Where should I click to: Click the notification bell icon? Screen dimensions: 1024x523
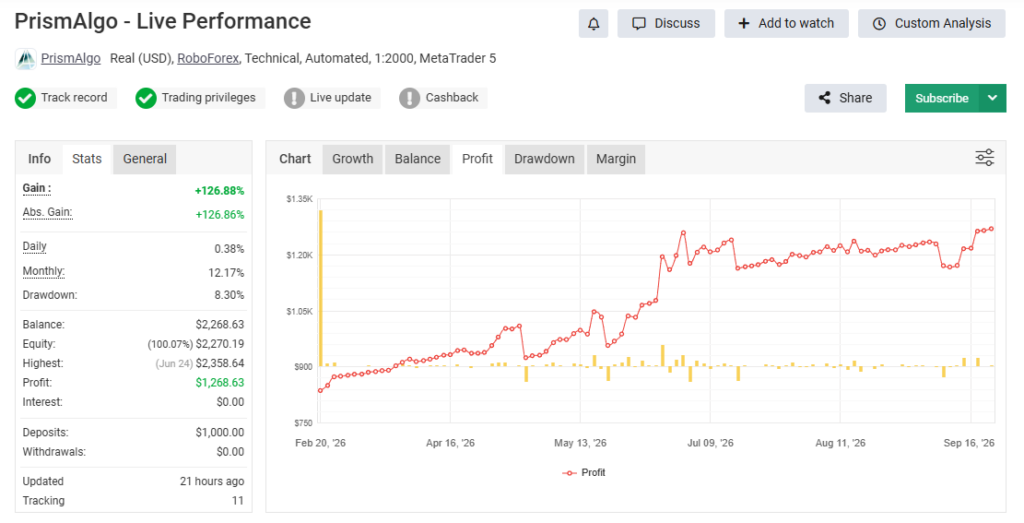[x=593, y=24]
